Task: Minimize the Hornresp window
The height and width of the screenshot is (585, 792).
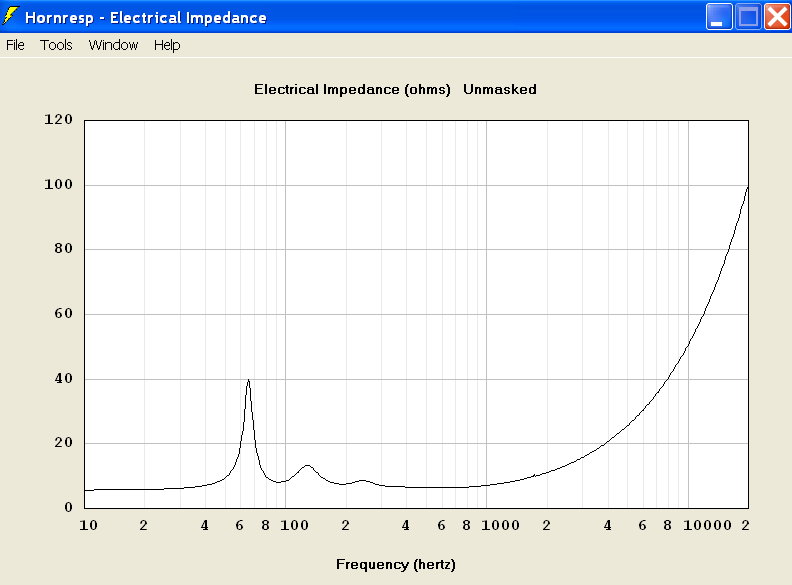Action: pos(719,17)
